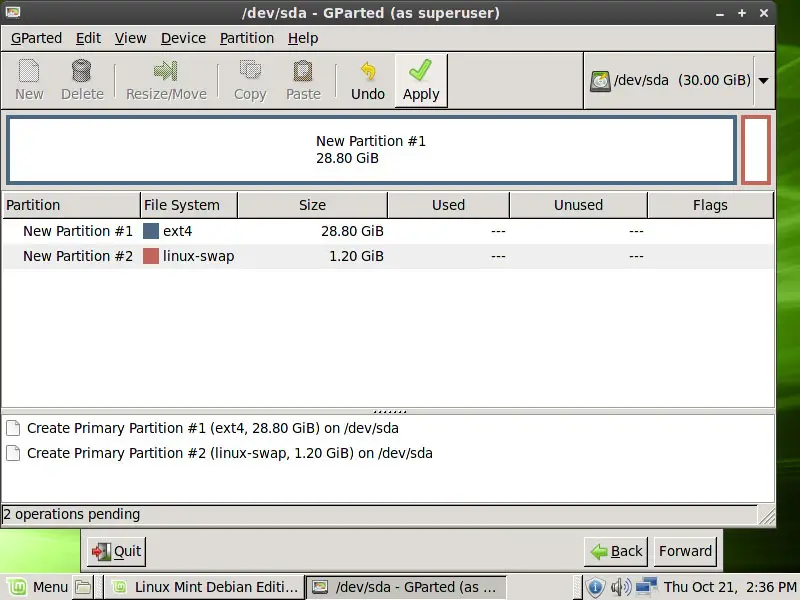Click the clock showing Thu Oct 21, 2:36 PM
800x600 pixels.
pos(730,587)
